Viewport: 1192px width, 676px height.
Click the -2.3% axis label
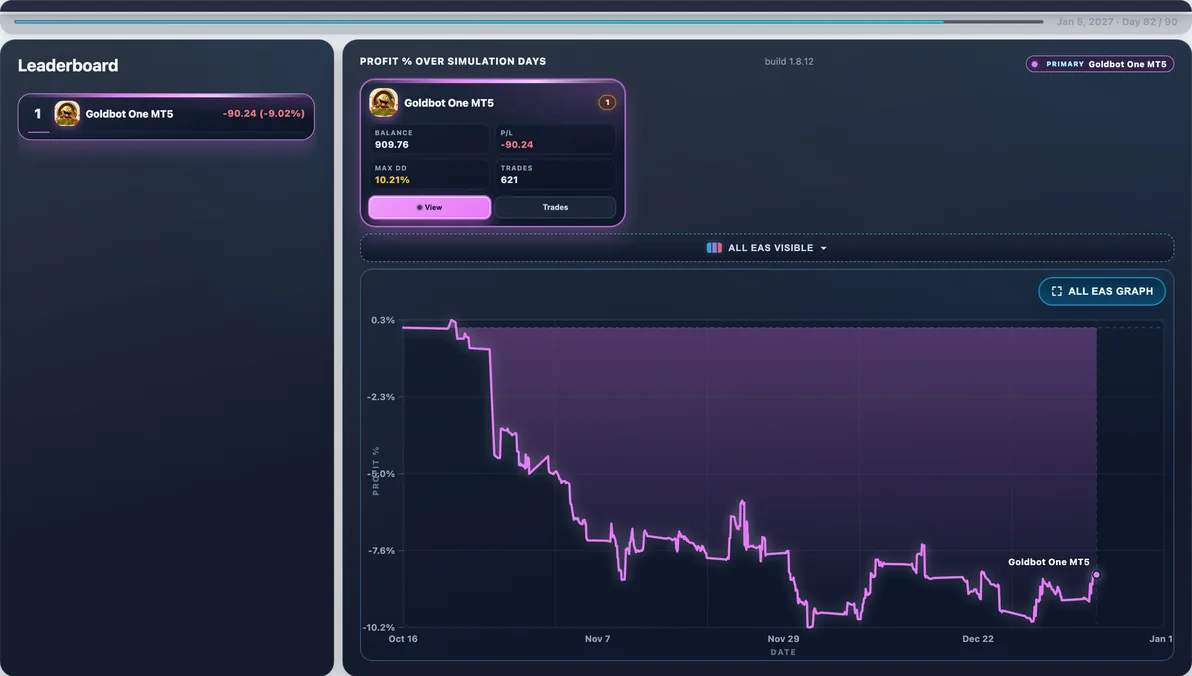click(381, 397)
